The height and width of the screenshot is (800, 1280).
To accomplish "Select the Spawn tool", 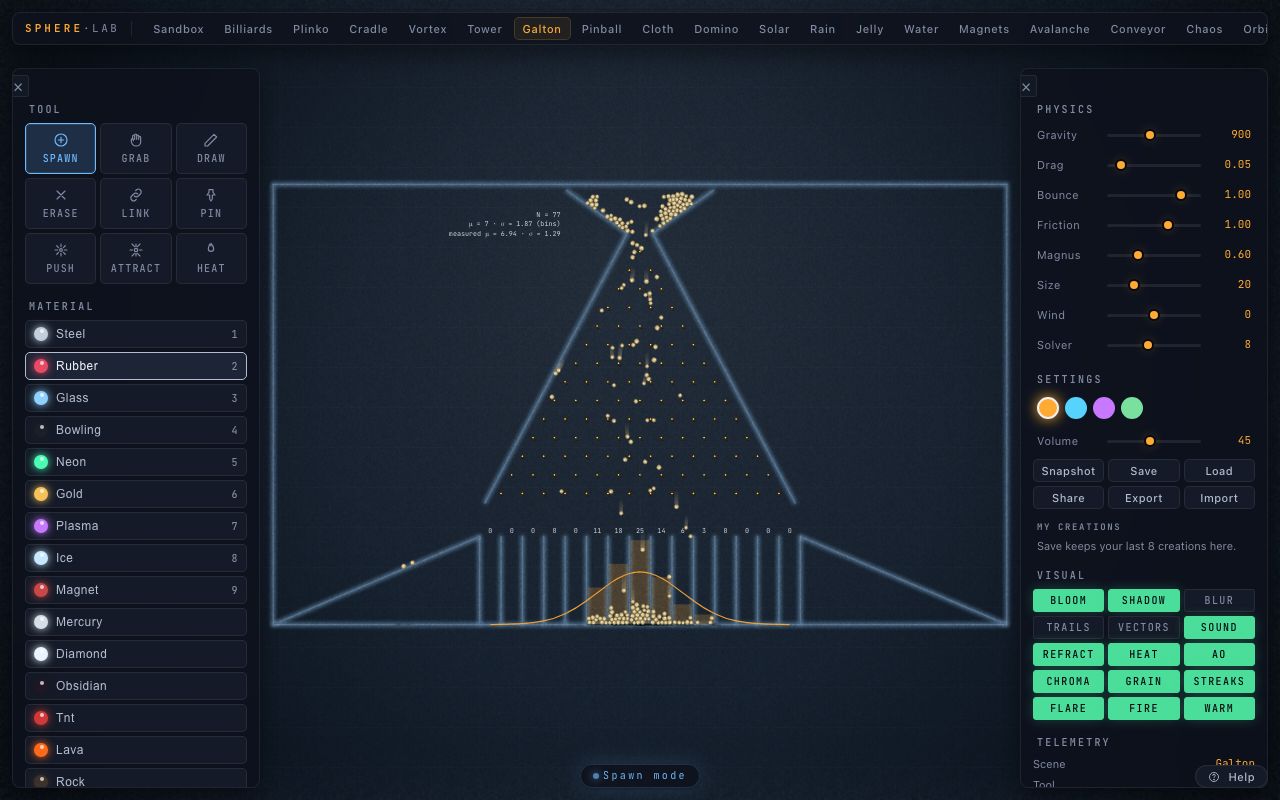I will point(60,148).
